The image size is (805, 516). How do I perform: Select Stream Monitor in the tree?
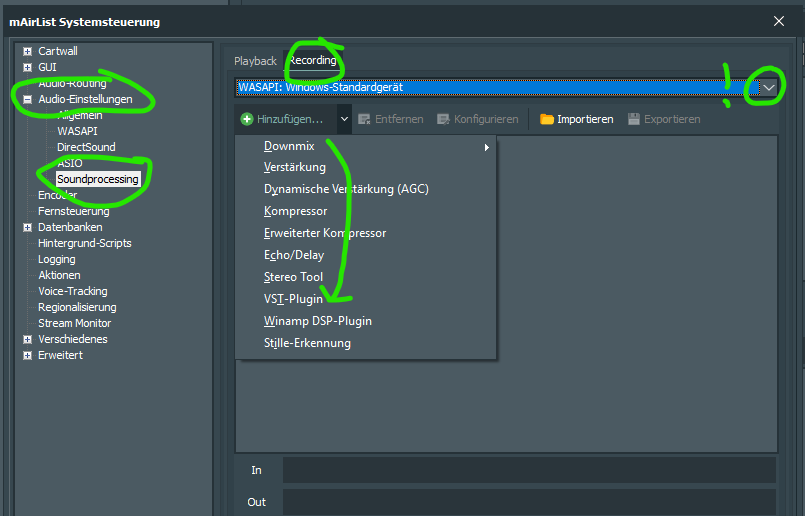74,323
